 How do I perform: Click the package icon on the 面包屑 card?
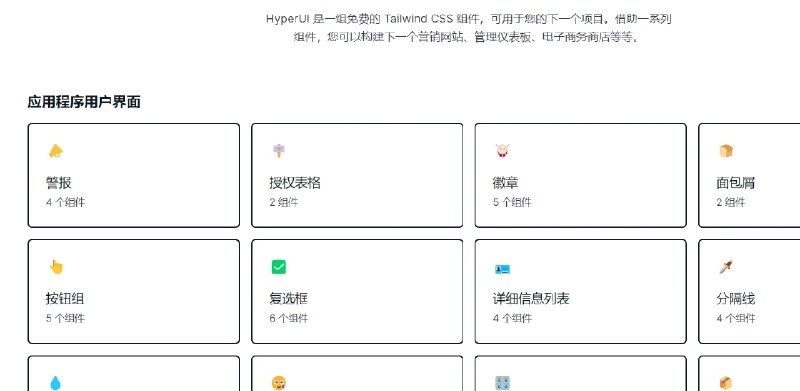726,151
